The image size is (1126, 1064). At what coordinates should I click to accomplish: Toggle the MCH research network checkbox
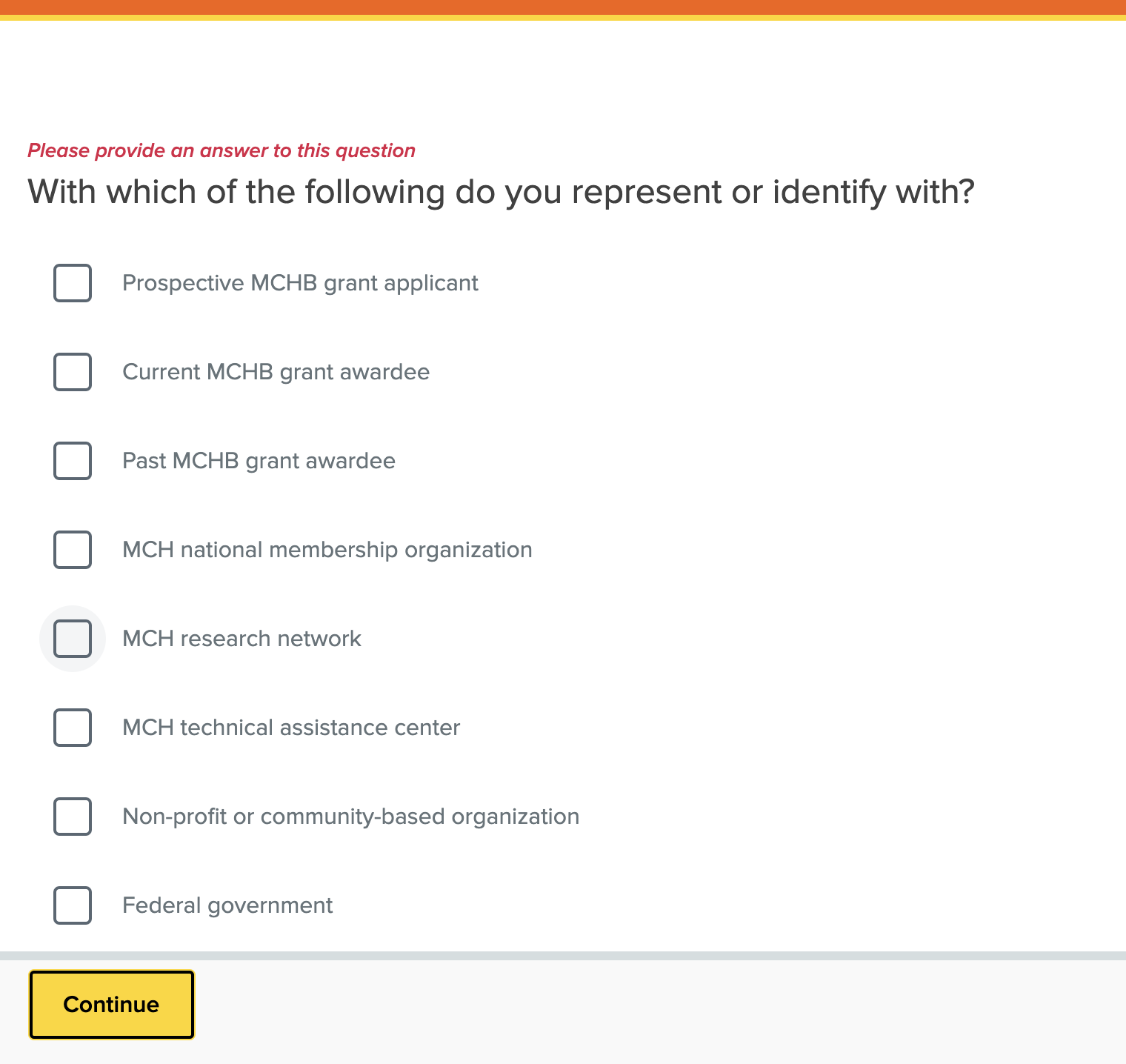click(x=73, y=639)
